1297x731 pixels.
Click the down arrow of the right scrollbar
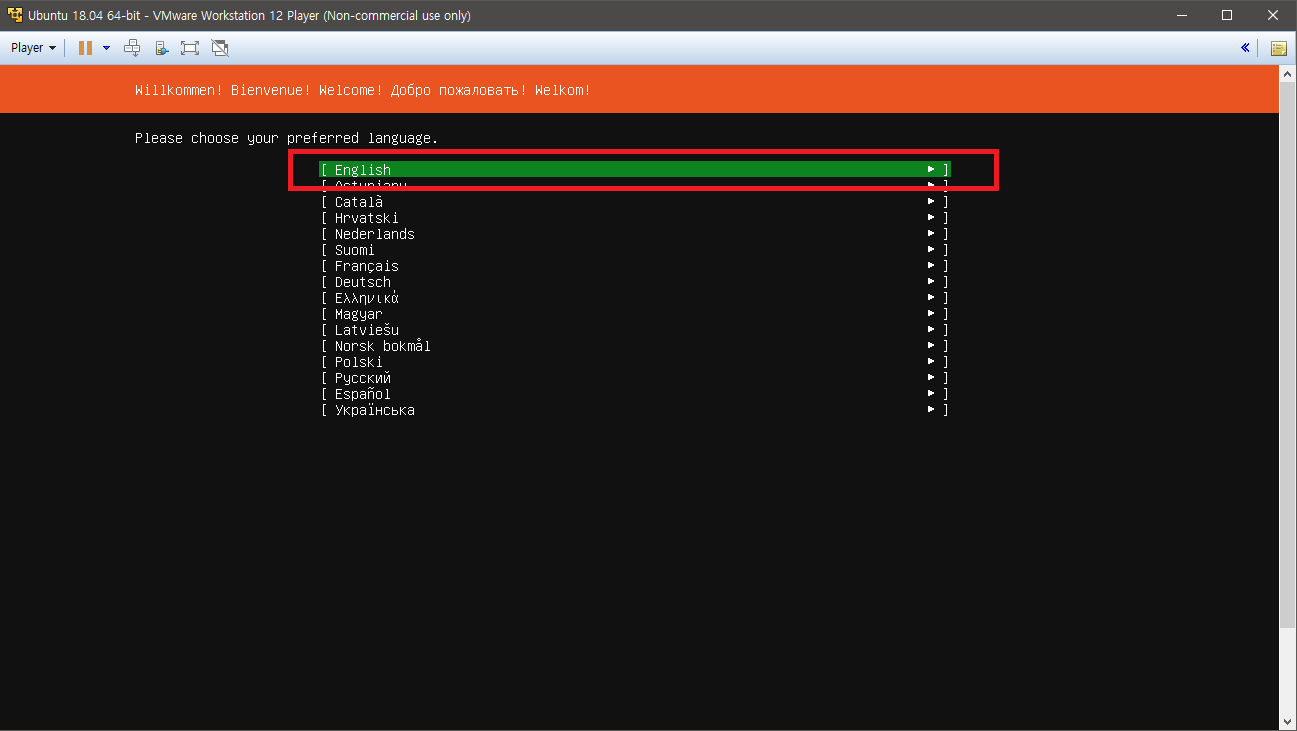tap(1288, 721)
